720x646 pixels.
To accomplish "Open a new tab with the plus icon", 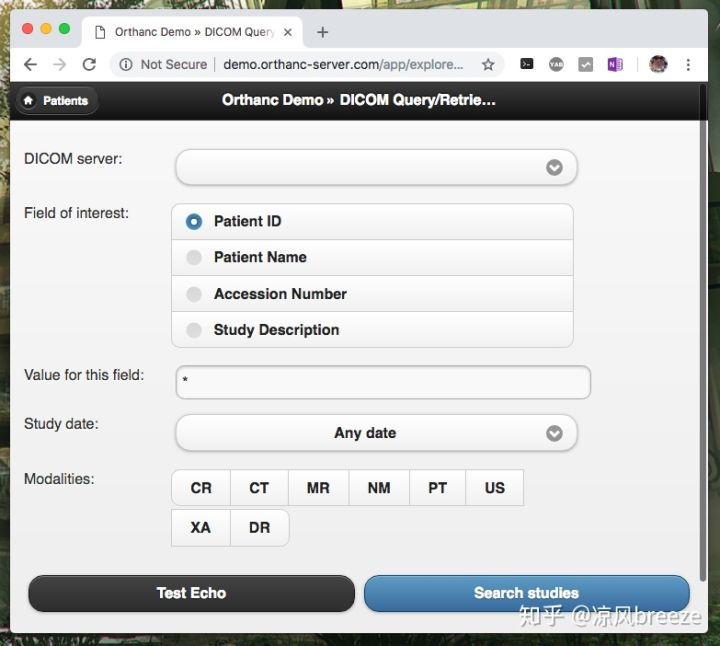I will point(323,32).
